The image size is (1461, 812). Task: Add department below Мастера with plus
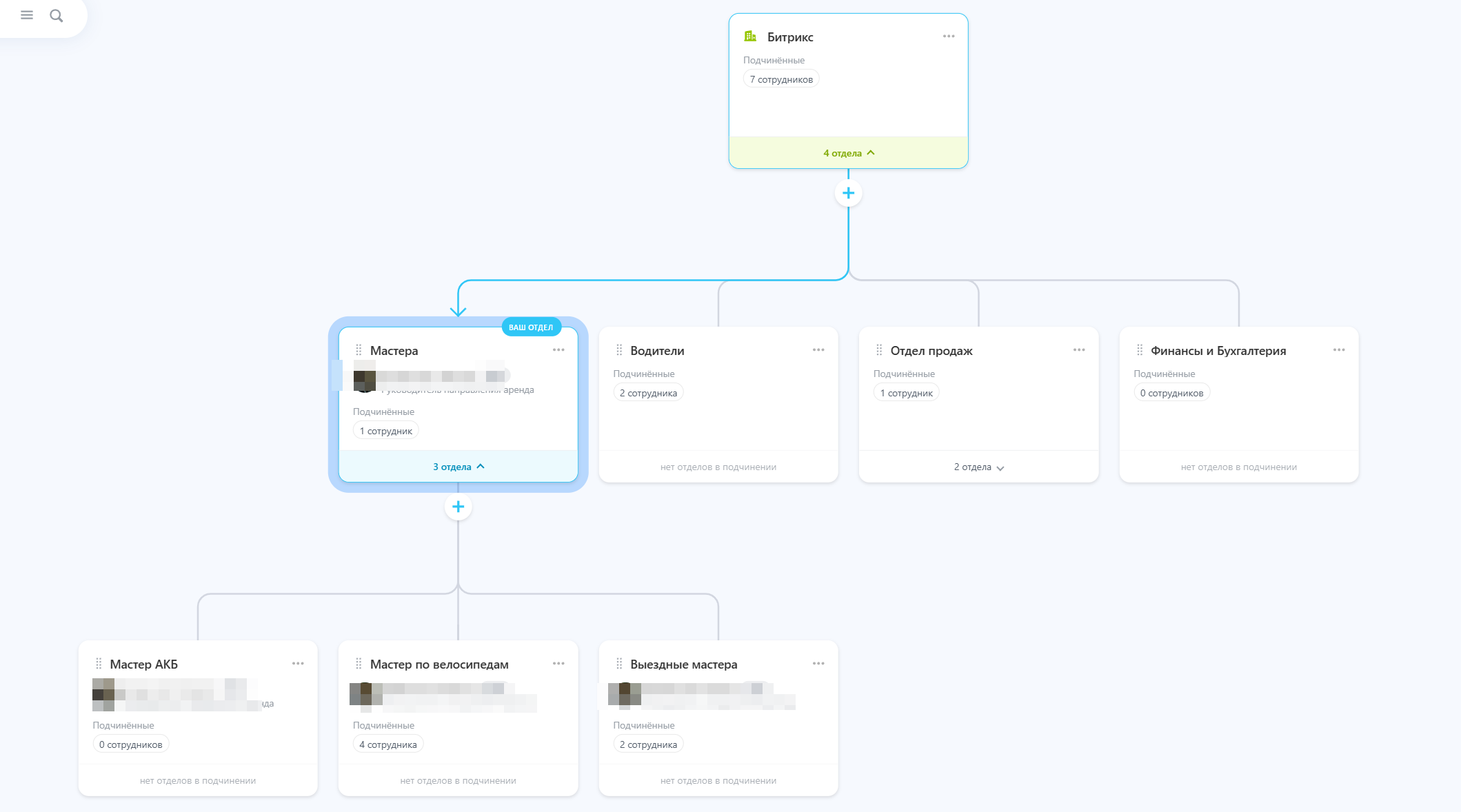click(x=458, y=507)
